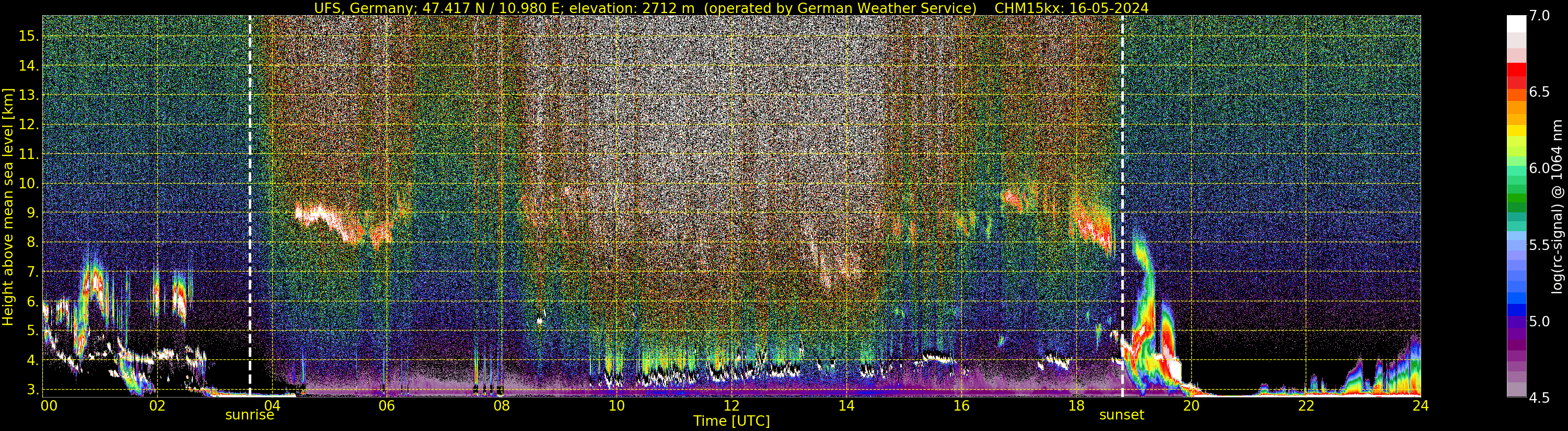Click the '04' time axis tick label
This screenshot has width=1568, height=431.
pyautogui.click(x=272, y=405)
